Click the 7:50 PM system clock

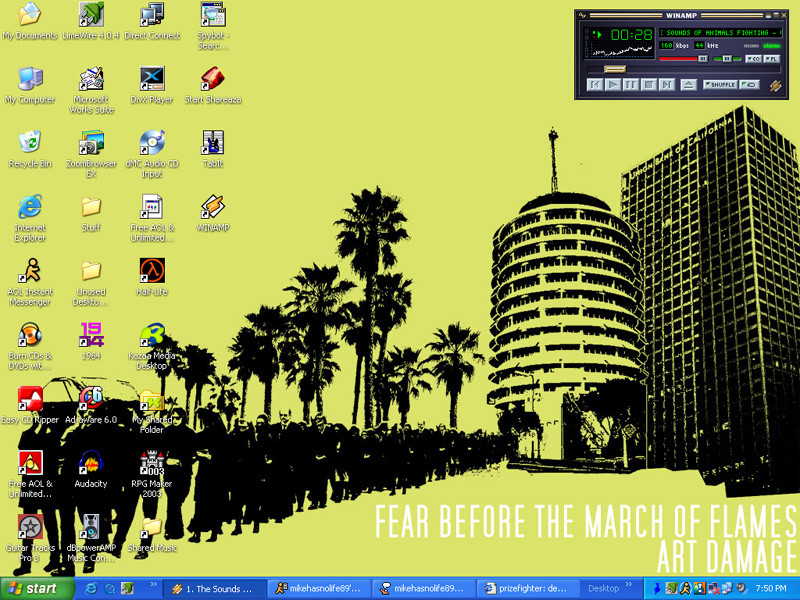tap(771, 589)
